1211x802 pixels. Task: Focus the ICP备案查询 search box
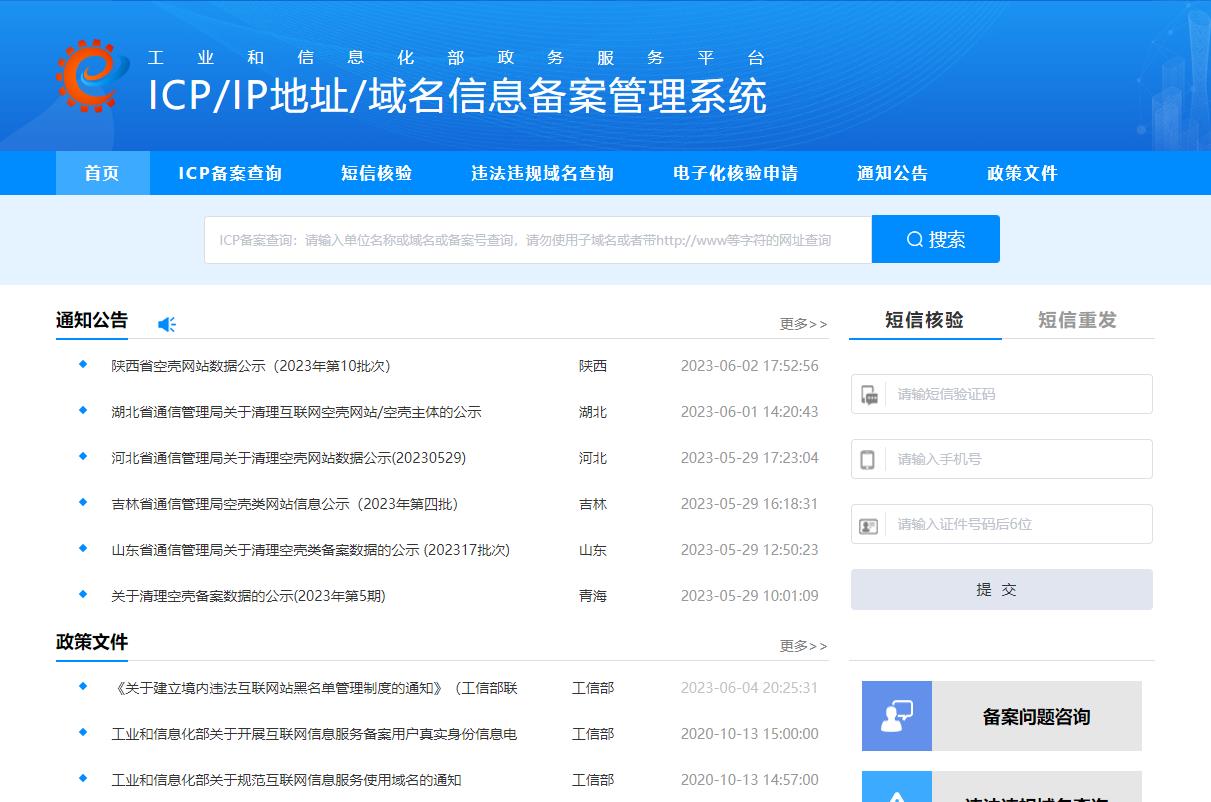tap(538, 240)
